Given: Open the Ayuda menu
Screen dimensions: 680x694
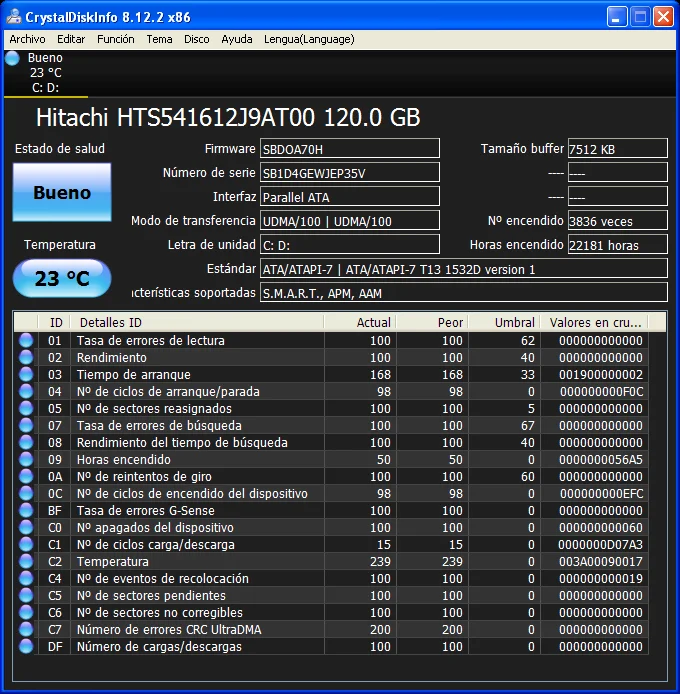Looking at the screenshot, I should pyautogui.click(x=236, y=39).
